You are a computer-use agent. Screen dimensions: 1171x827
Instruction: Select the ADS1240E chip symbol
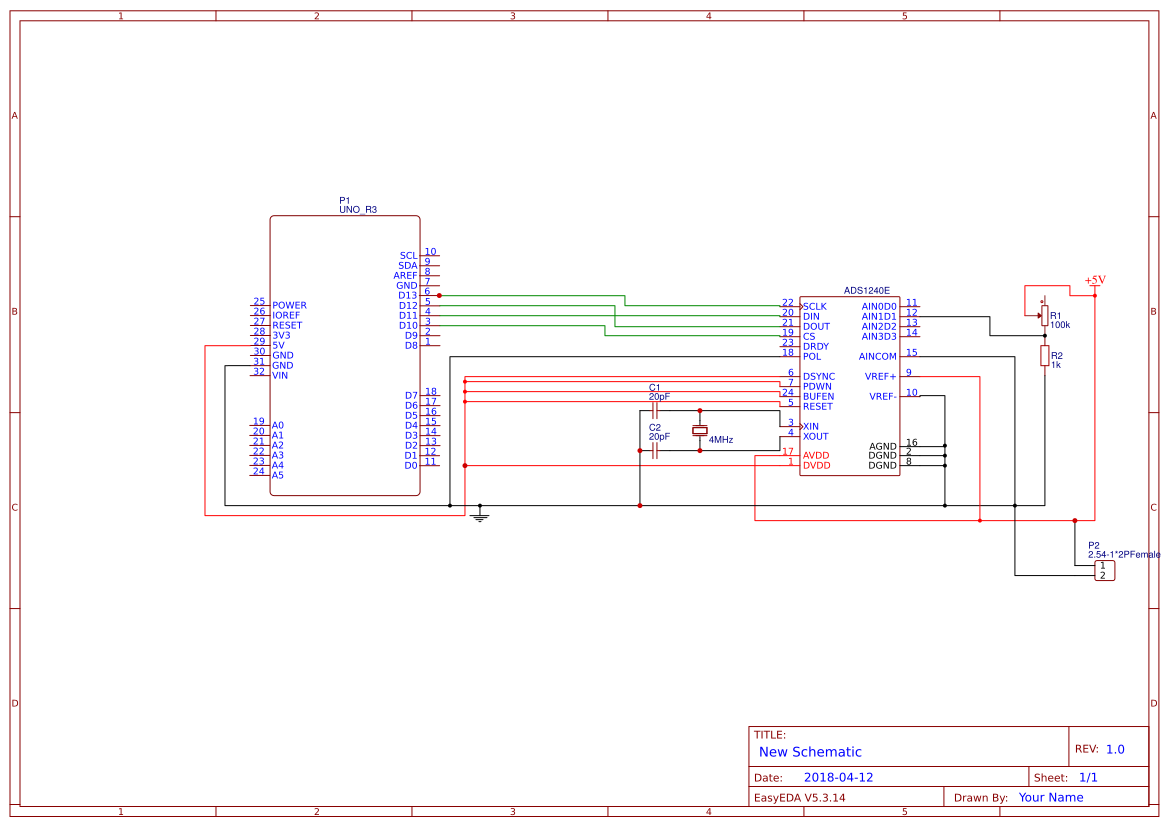(850, 385)
